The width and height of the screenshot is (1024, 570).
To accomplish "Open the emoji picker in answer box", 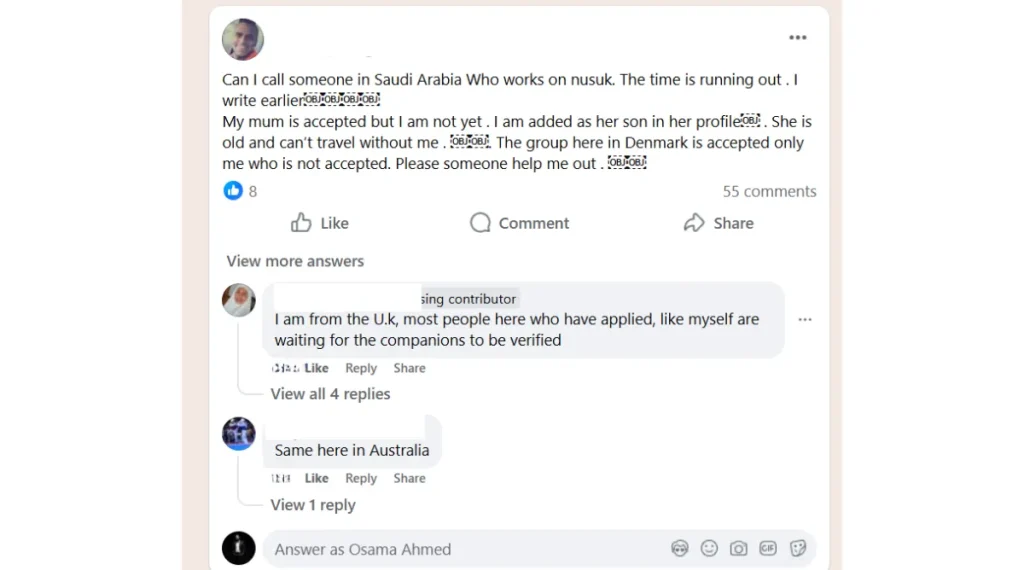I will coord(709,548).
